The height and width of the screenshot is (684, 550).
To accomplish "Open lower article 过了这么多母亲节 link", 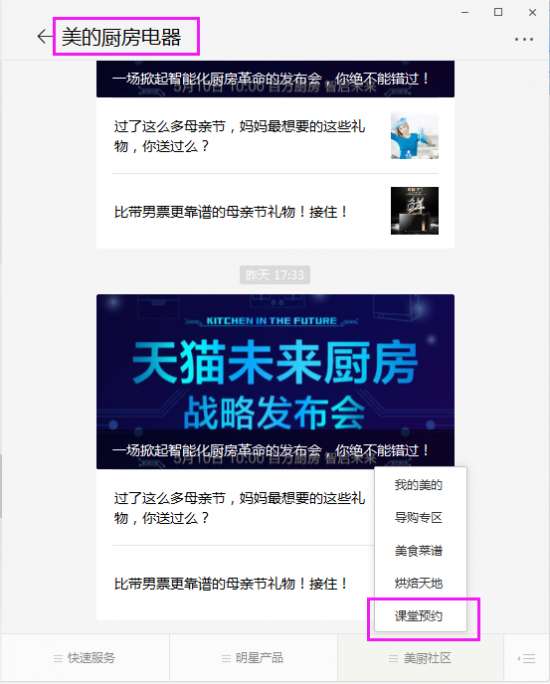I will tap(239, 508).
